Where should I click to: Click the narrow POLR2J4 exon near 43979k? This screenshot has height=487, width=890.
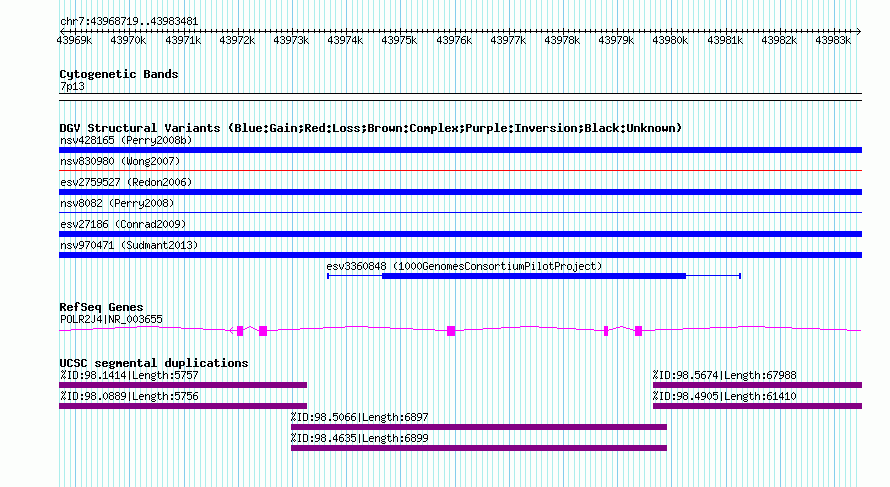point(606,331)
